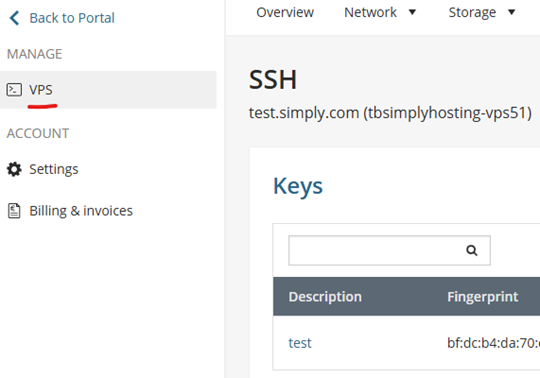The height and width of the screenshot is (378, 540).
Task: Click the back chevron arrow icon
Action: pos(14,18)
